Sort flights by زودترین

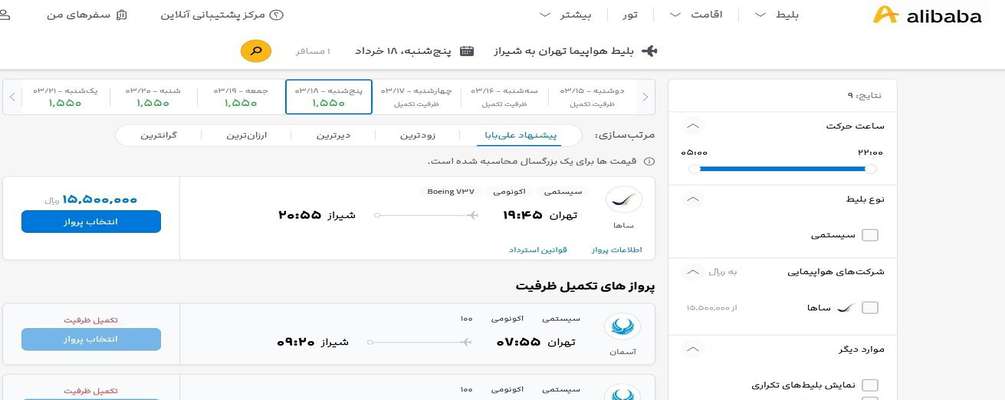418,135
